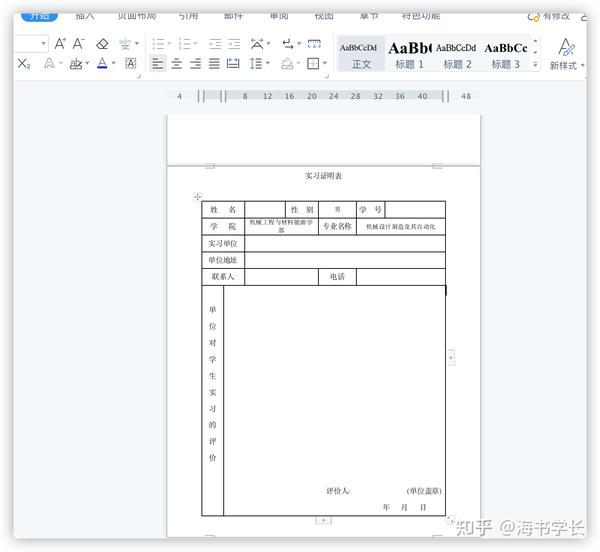Viewport: 600px width, 552px height.
Task: Toggle subscript X₂ formatting
Action: pos(24,64)
